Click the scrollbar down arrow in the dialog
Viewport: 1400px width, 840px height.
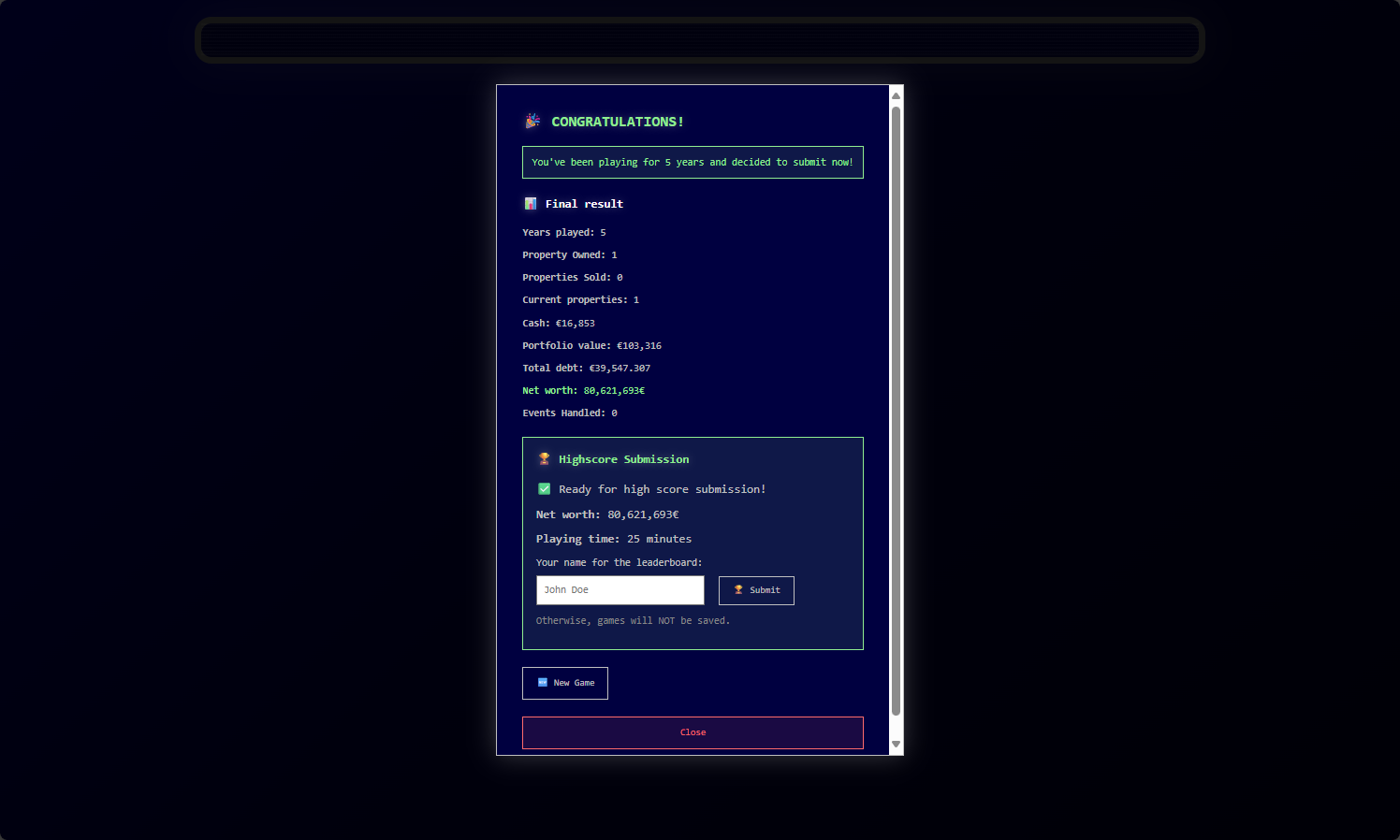click(896, 745)
